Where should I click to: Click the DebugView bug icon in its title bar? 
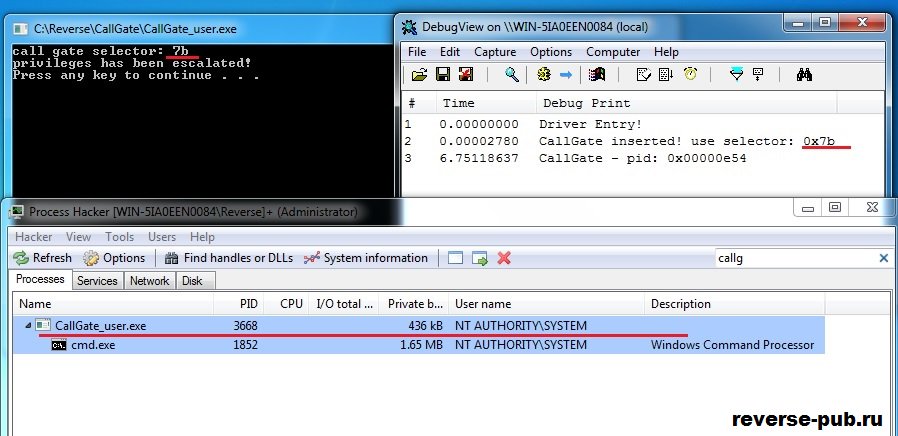pyautogui.click(x=409, y=26)
